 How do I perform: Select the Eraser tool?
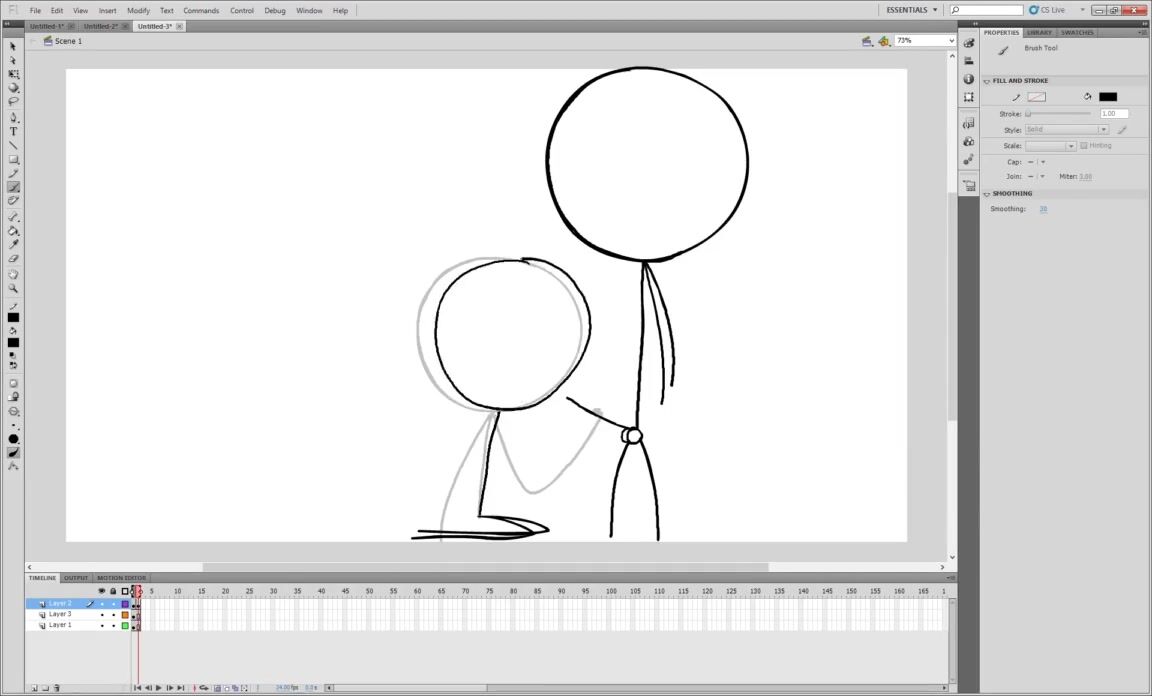[x=13, y=259]
